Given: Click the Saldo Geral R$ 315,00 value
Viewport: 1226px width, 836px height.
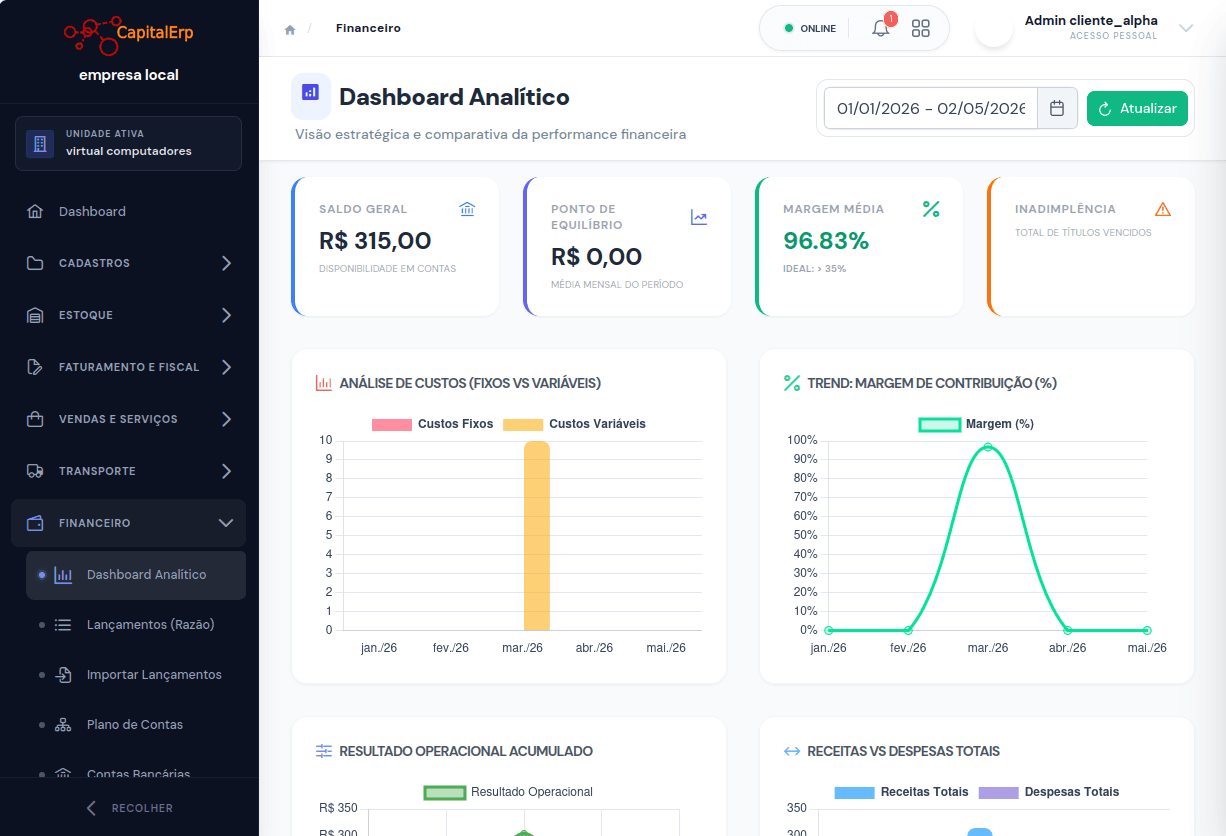Looking at the screenshot, I should coord(375,241).
